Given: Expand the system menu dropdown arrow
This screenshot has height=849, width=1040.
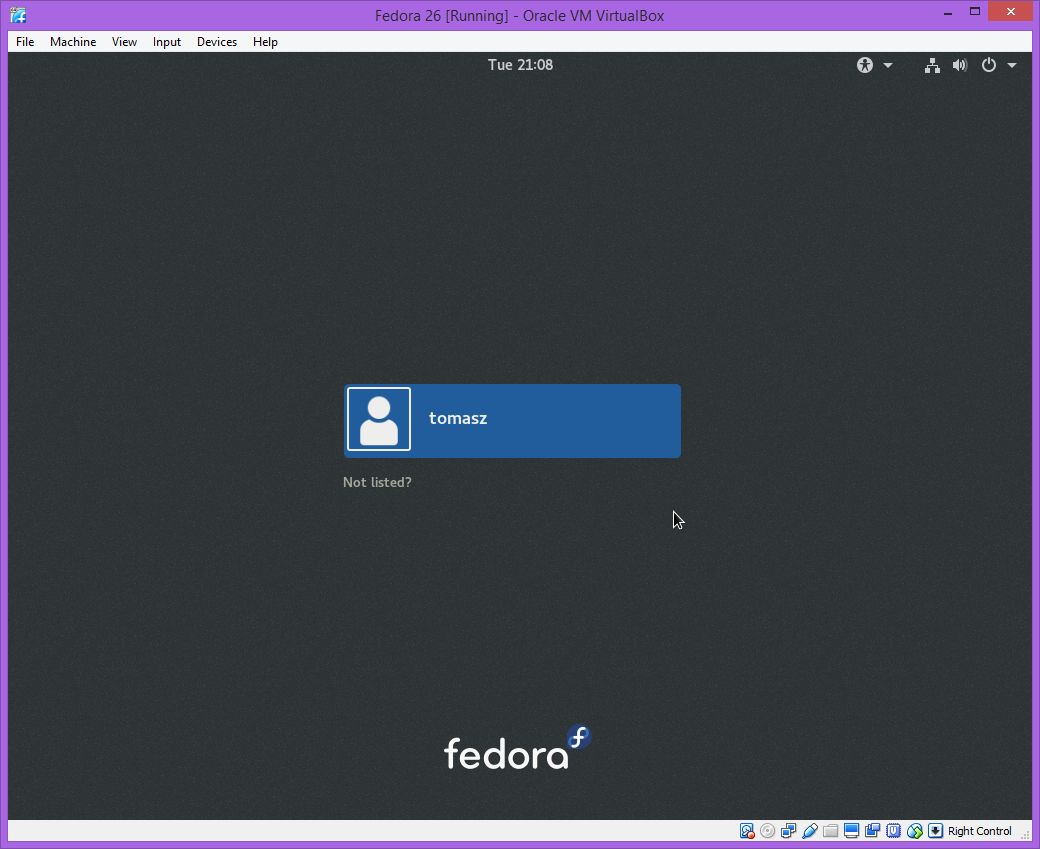Looking at the screenshot, I should (1012, 65).
